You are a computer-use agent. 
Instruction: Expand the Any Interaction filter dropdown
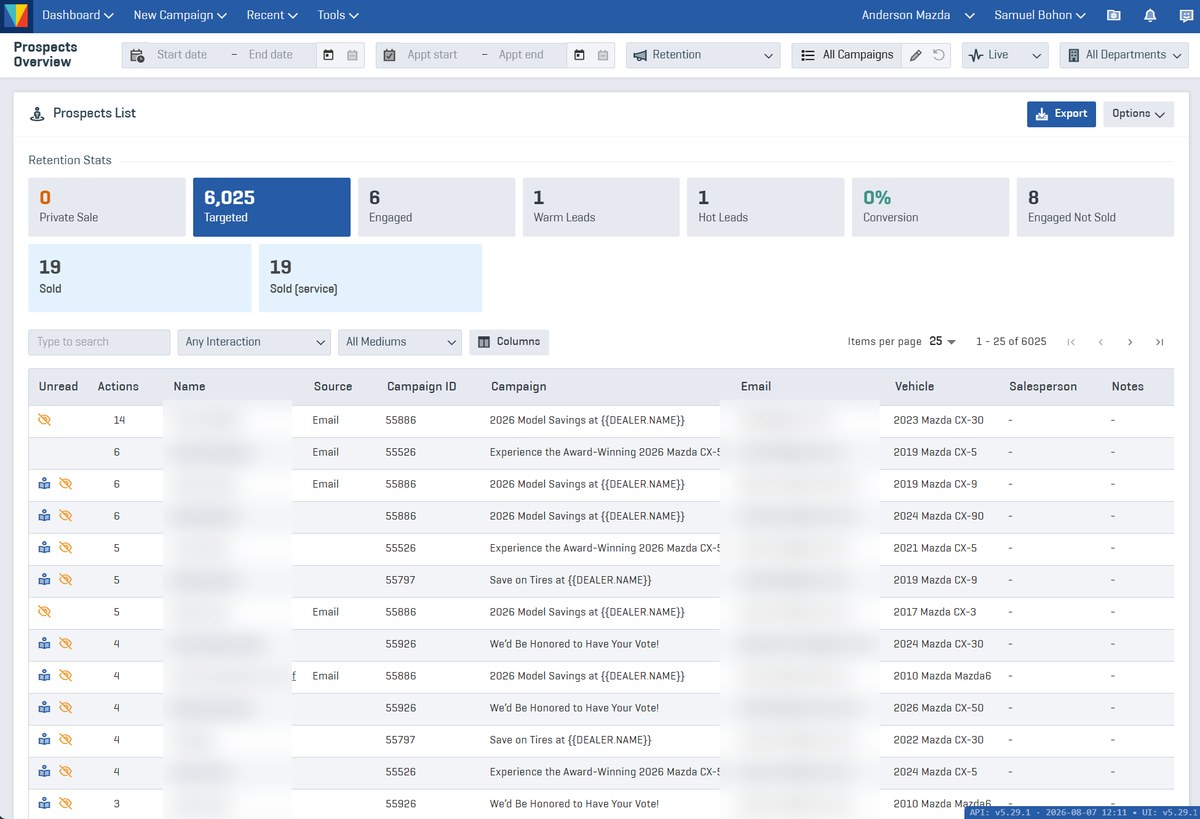pyautogui.click(x=254, y=342)
